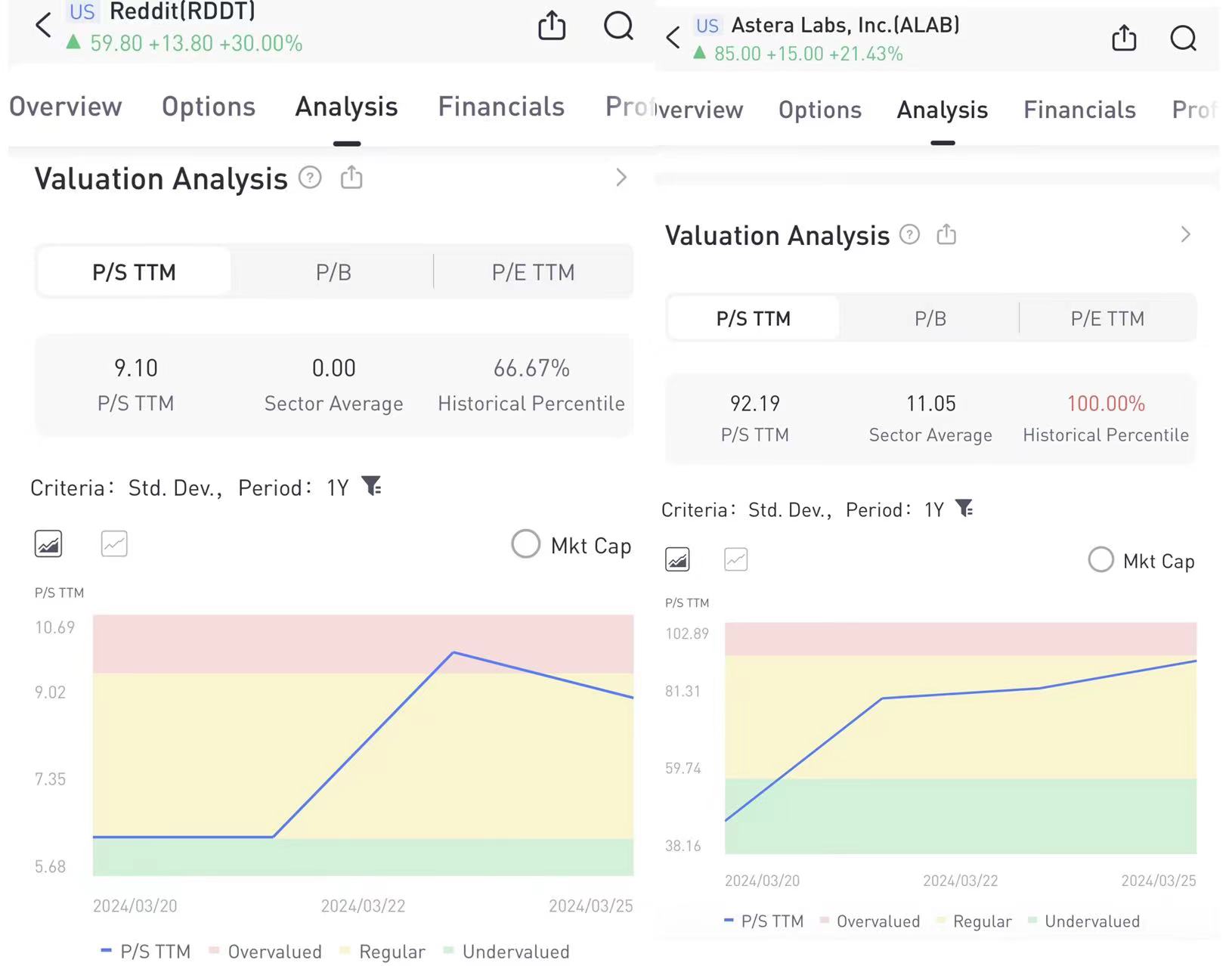Image resolution: width=1232 pixels, height=966 pixels.
Task: Click Astera Labs' 100.00% Historical Percentile value
Action: click(x=1106, y=404)
